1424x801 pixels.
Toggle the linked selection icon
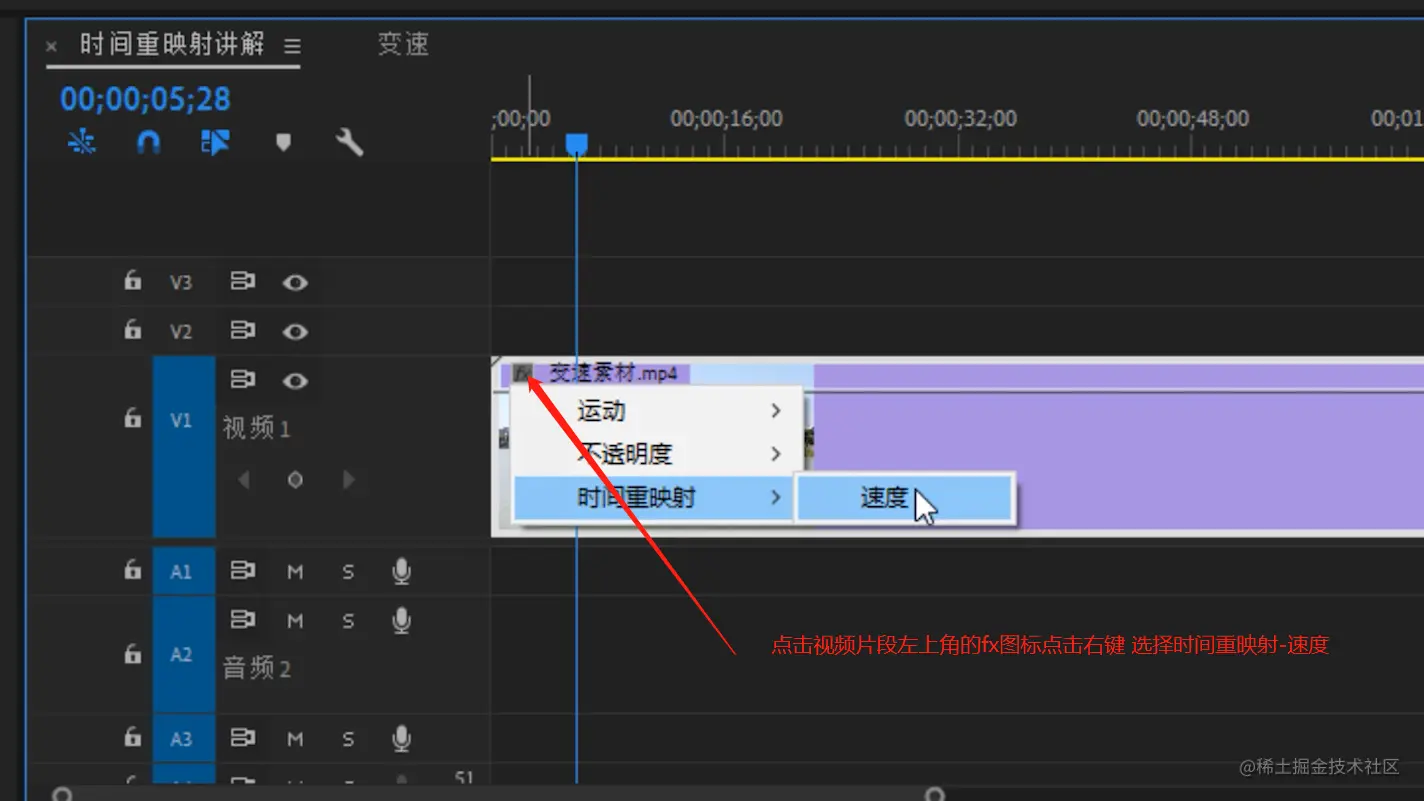[215, 143]
